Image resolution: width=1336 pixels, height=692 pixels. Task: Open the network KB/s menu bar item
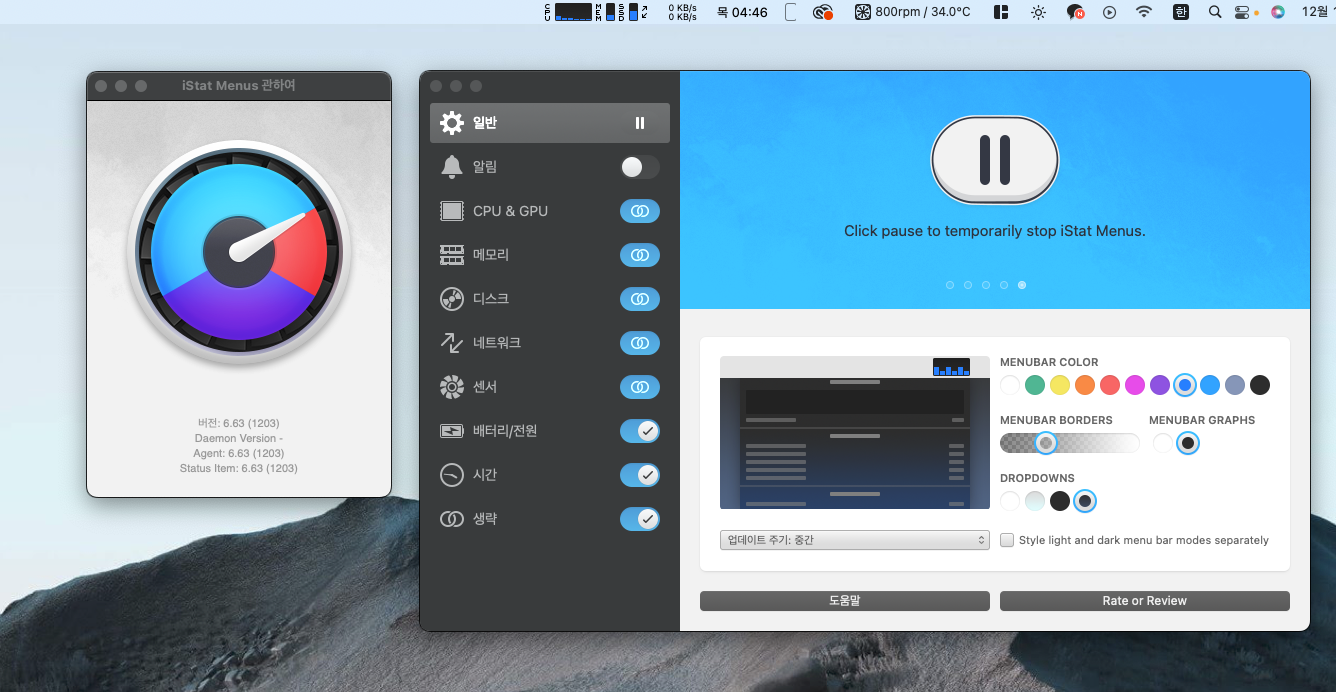[683, 12]
